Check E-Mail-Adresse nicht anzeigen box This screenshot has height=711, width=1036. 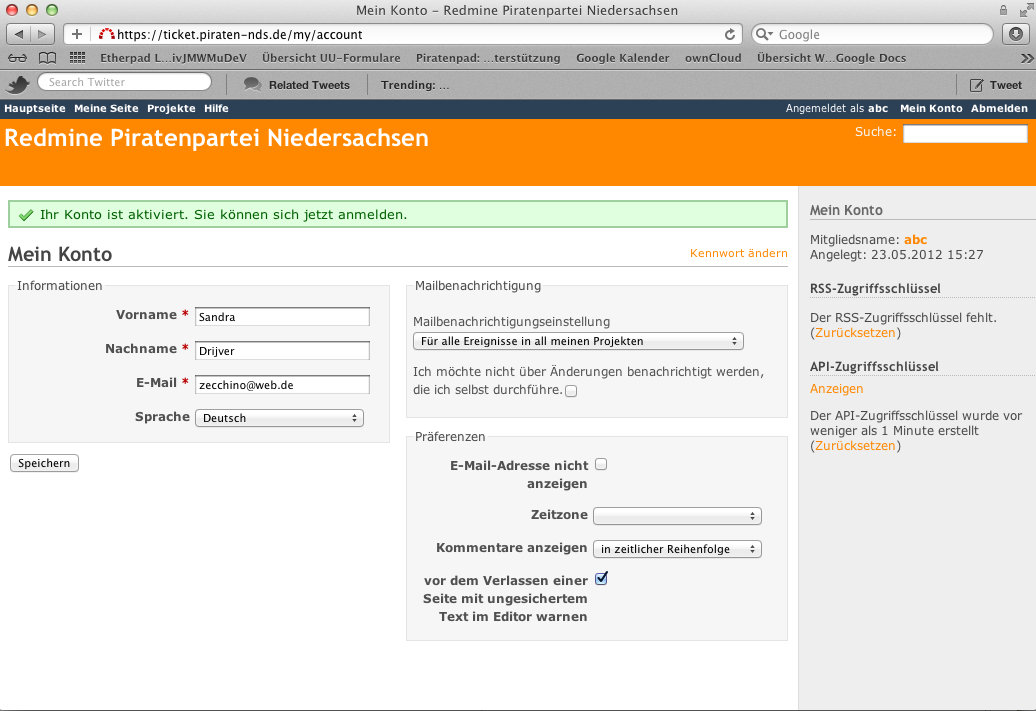(x=601, y=464)
